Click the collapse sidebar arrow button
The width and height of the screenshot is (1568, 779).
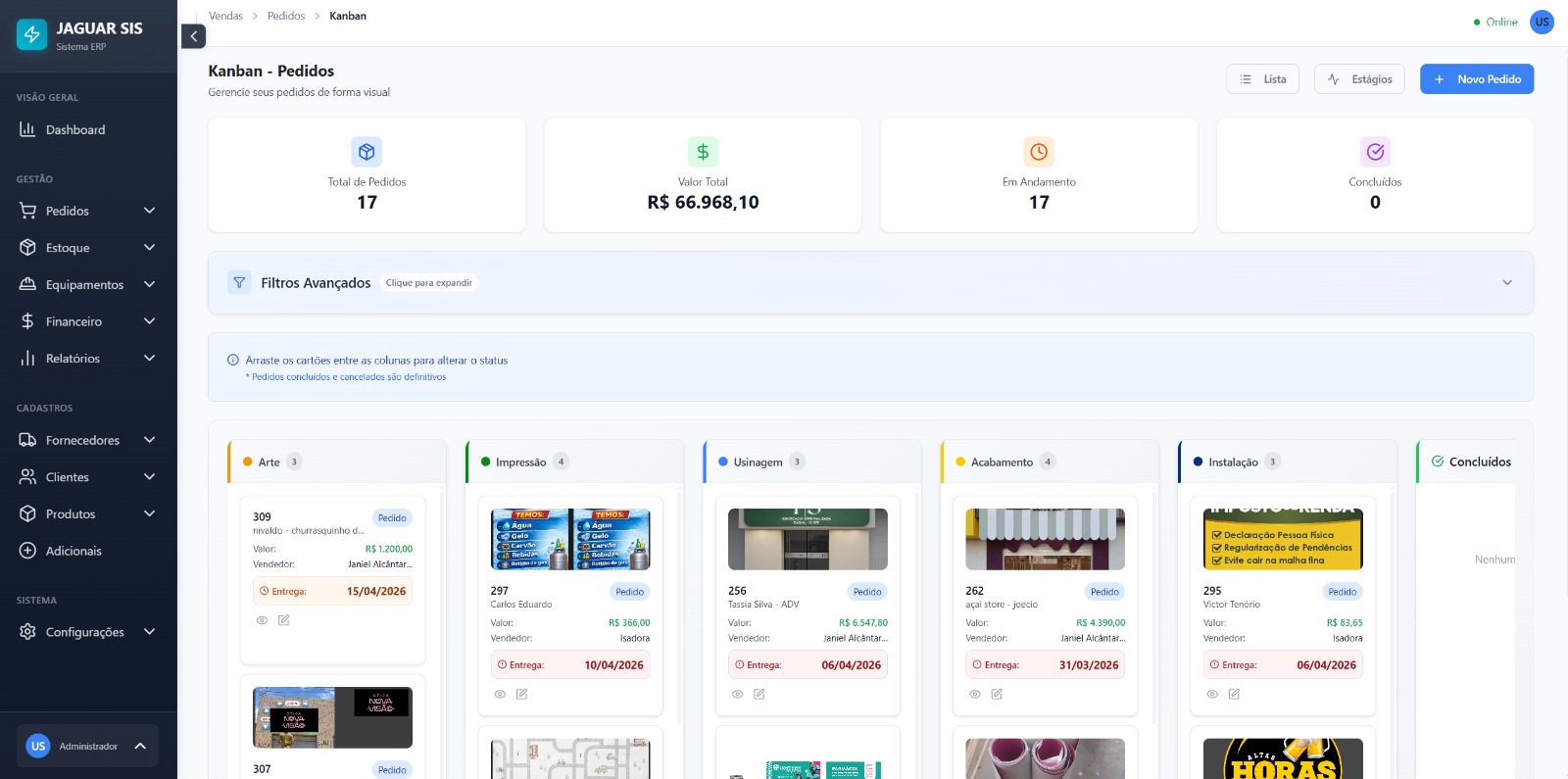point(193,36)
